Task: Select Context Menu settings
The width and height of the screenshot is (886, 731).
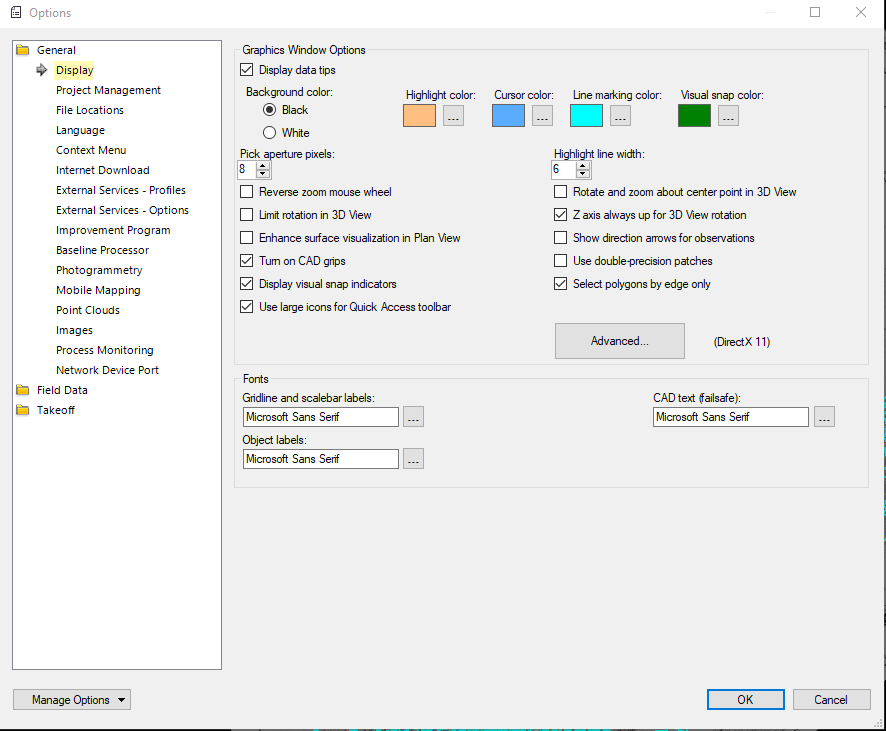Action: click(90, 150)
